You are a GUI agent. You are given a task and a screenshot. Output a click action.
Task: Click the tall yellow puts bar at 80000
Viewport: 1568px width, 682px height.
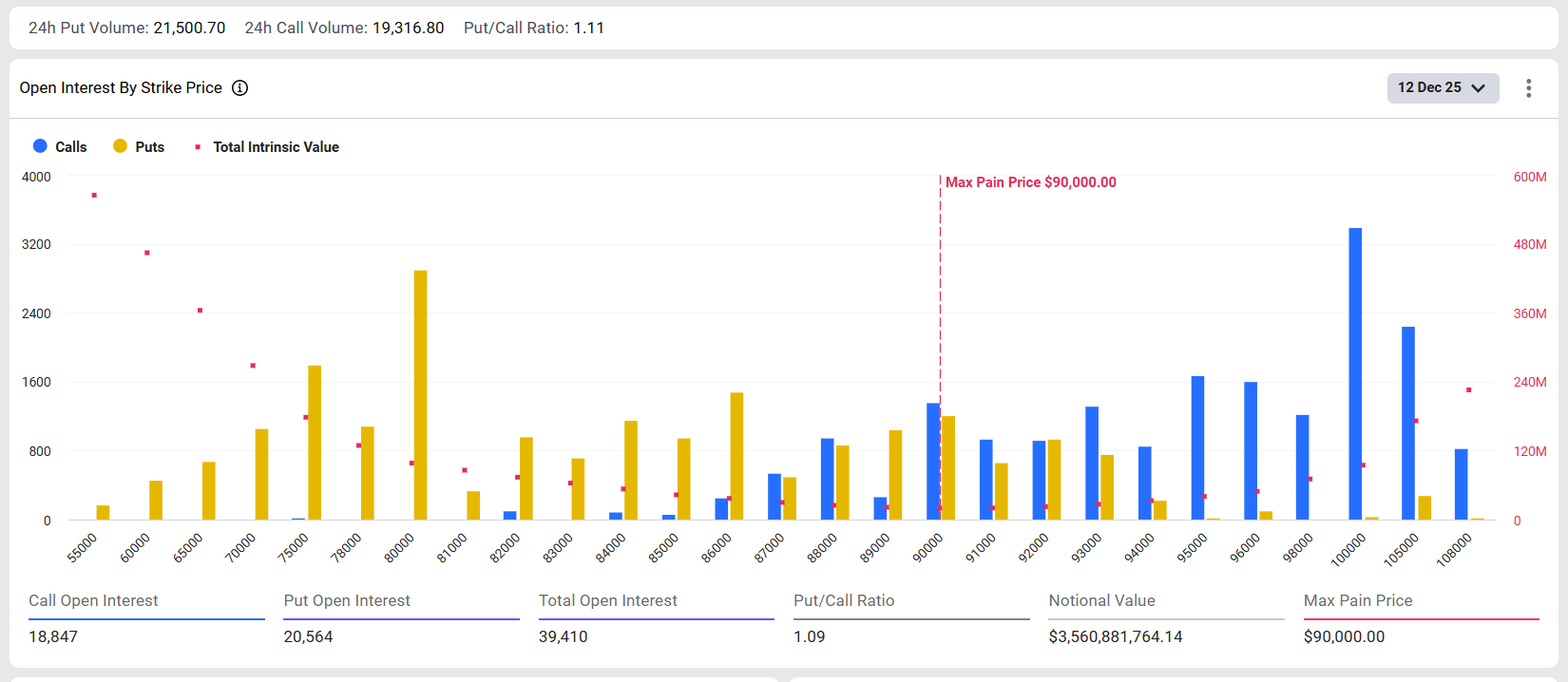(420, 394)
